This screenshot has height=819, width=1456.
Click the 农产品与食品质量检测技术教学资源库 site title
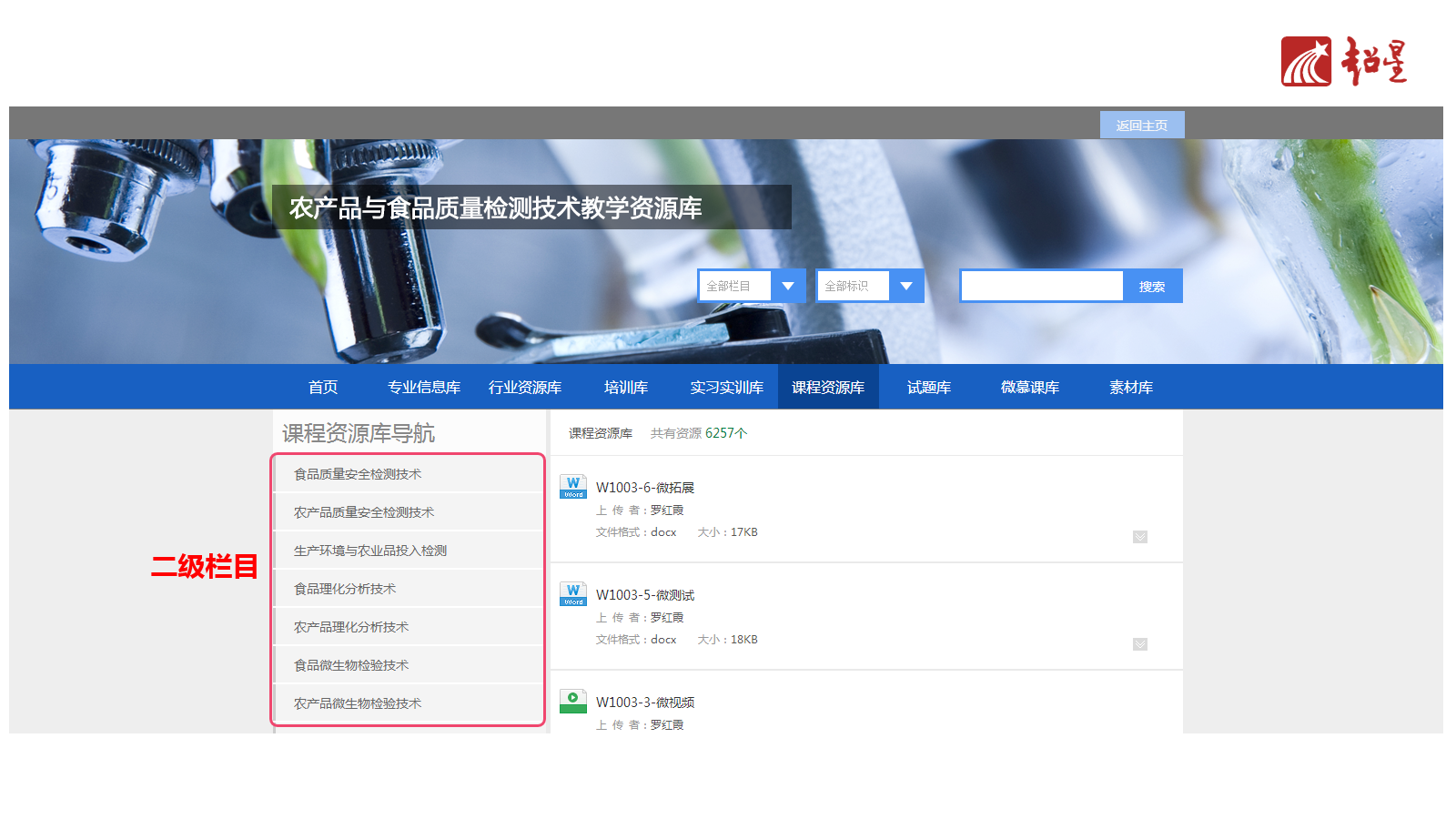click(496, 208)
